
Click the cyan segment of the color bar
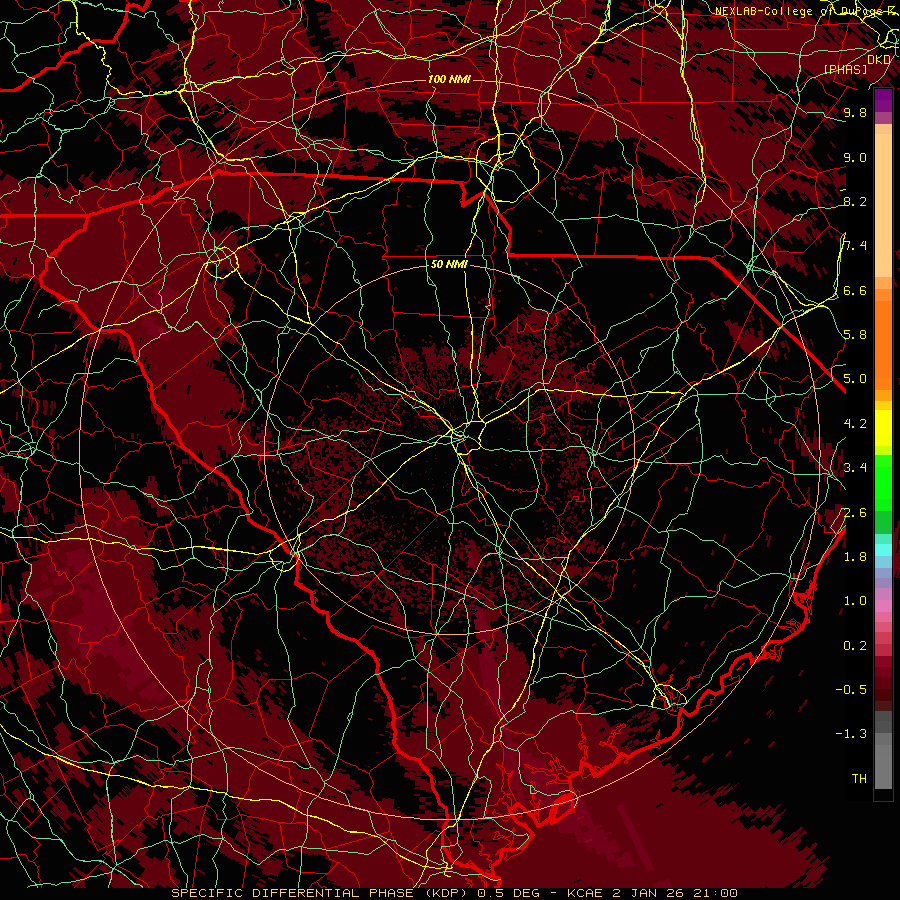click(x=883, y=550)
